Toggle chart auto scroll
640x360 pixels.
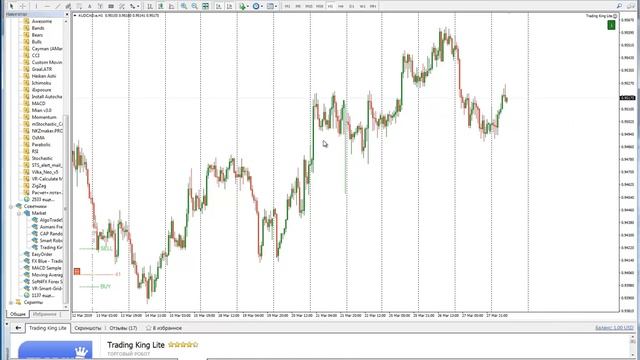coord(218,6)
